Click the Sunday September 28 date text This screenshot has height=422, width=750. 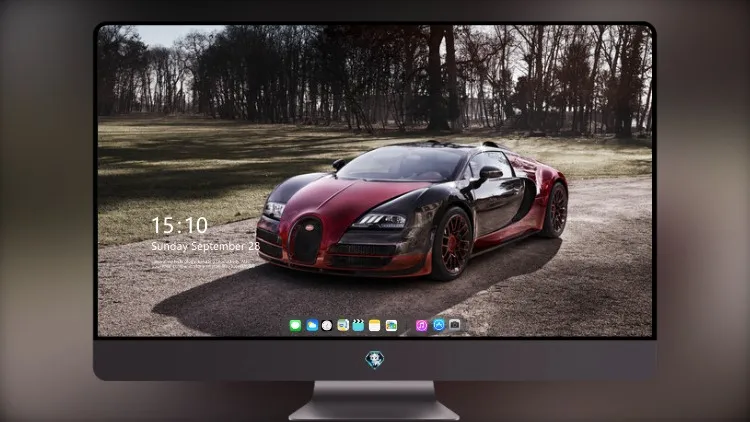click(x=205, y=246)
